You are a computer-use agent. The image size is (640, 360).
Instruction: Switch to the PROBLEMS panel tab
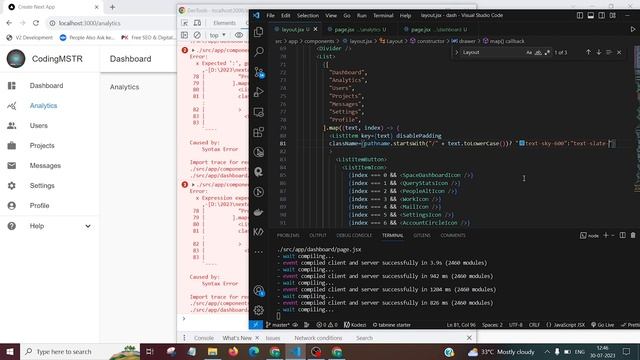point(288,236)
